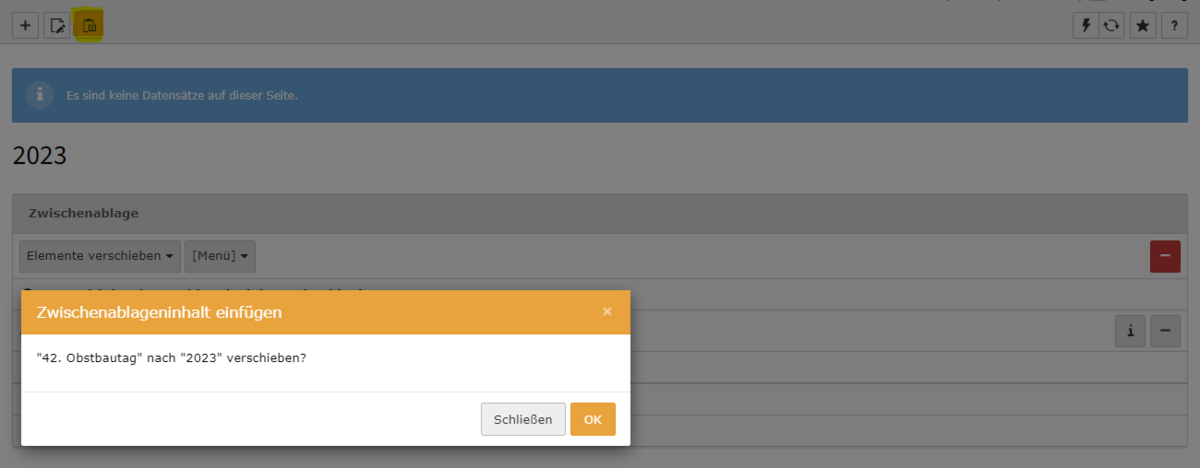The image size is (1200, 468).
Task: Click the info icon in the blue notice
Action: pyautogui.click(x=40, y=95)
